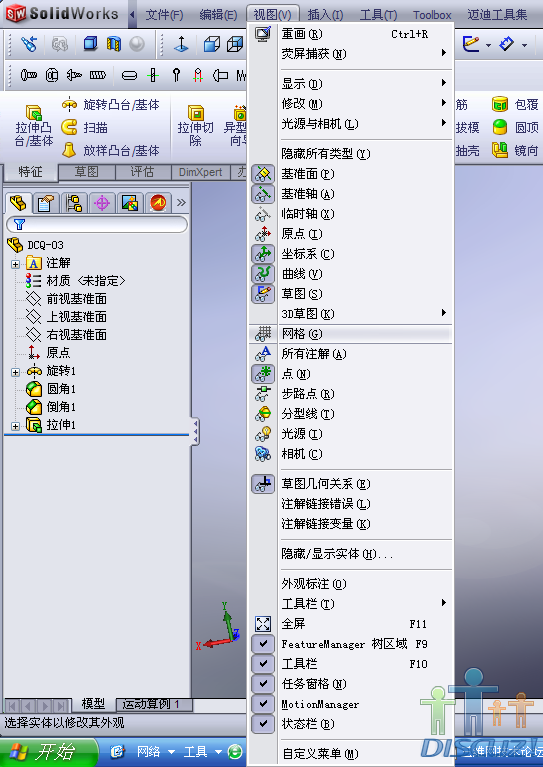
Task: Choose 隐藏/显示实体 menu entry
Action: [x=351, y=554]
